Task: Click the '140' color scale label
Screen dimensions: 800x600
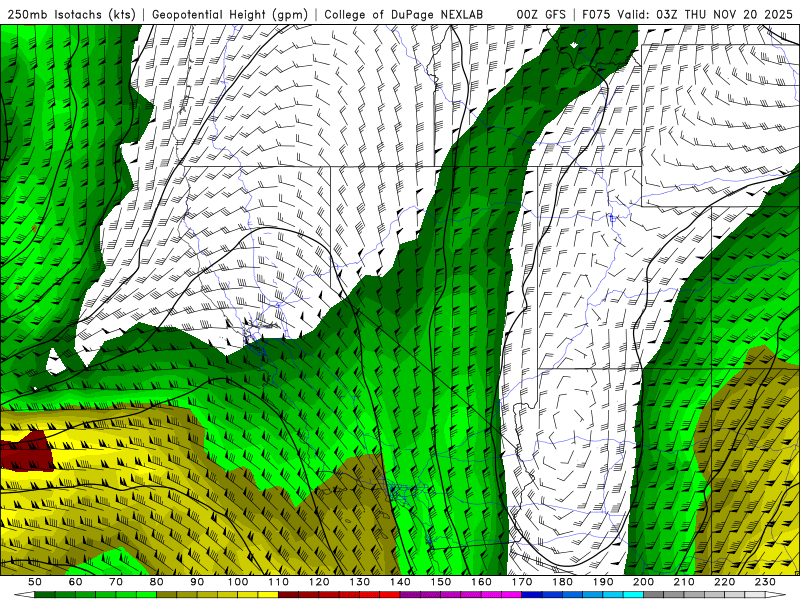Action: [400, 582]
